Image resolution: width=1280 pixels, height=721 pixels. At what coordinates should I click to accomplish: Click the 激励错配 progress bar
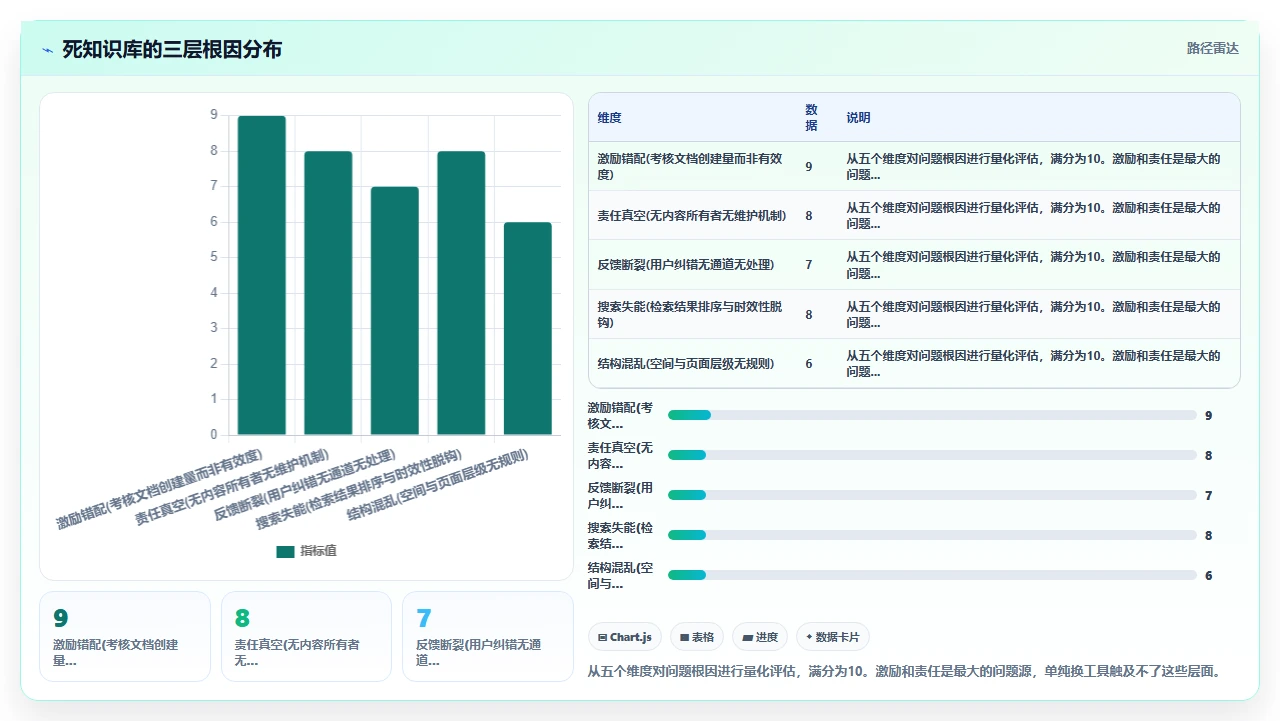(x=932, y=415)
